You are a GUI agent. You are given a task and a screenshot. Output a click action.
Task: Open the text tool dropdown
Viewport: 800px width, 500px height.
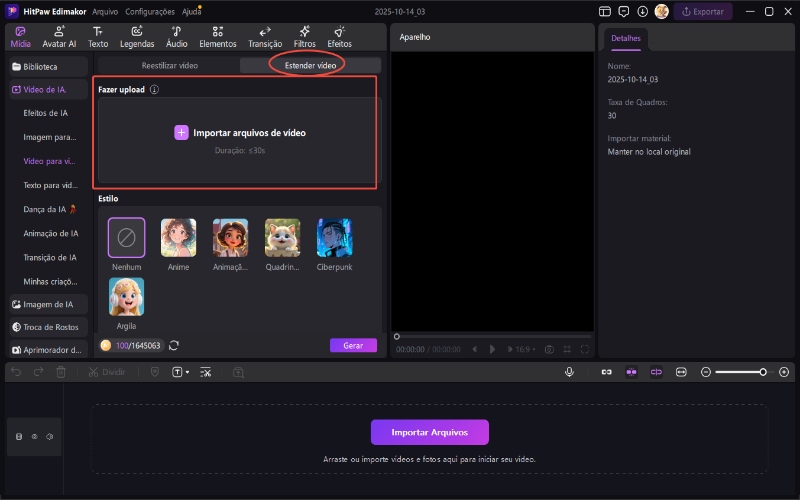coord(180,372)
